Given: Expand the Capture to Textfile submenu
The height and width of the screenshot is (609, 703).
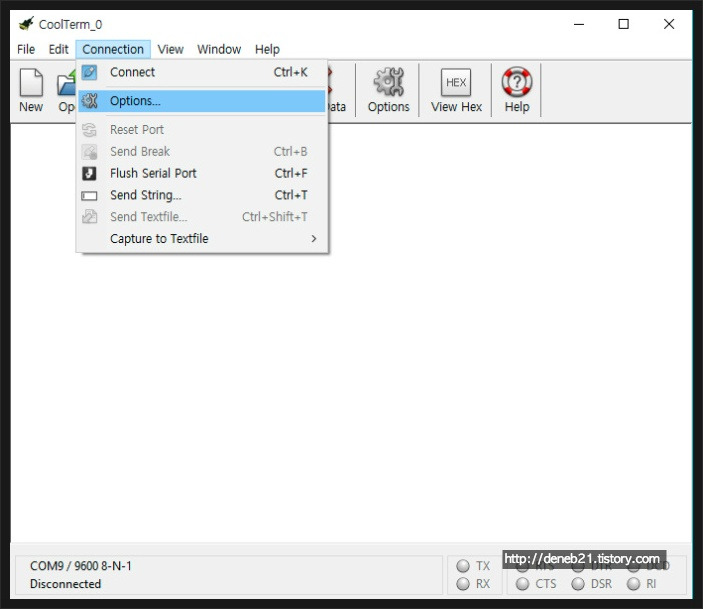Looking at the screenshot, I should 202,239.
